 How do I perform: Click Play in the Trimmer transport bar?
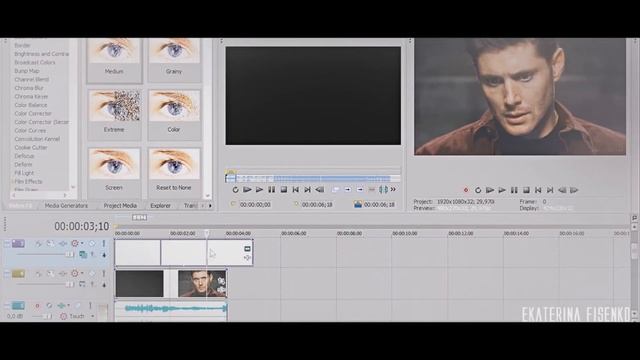259,190
